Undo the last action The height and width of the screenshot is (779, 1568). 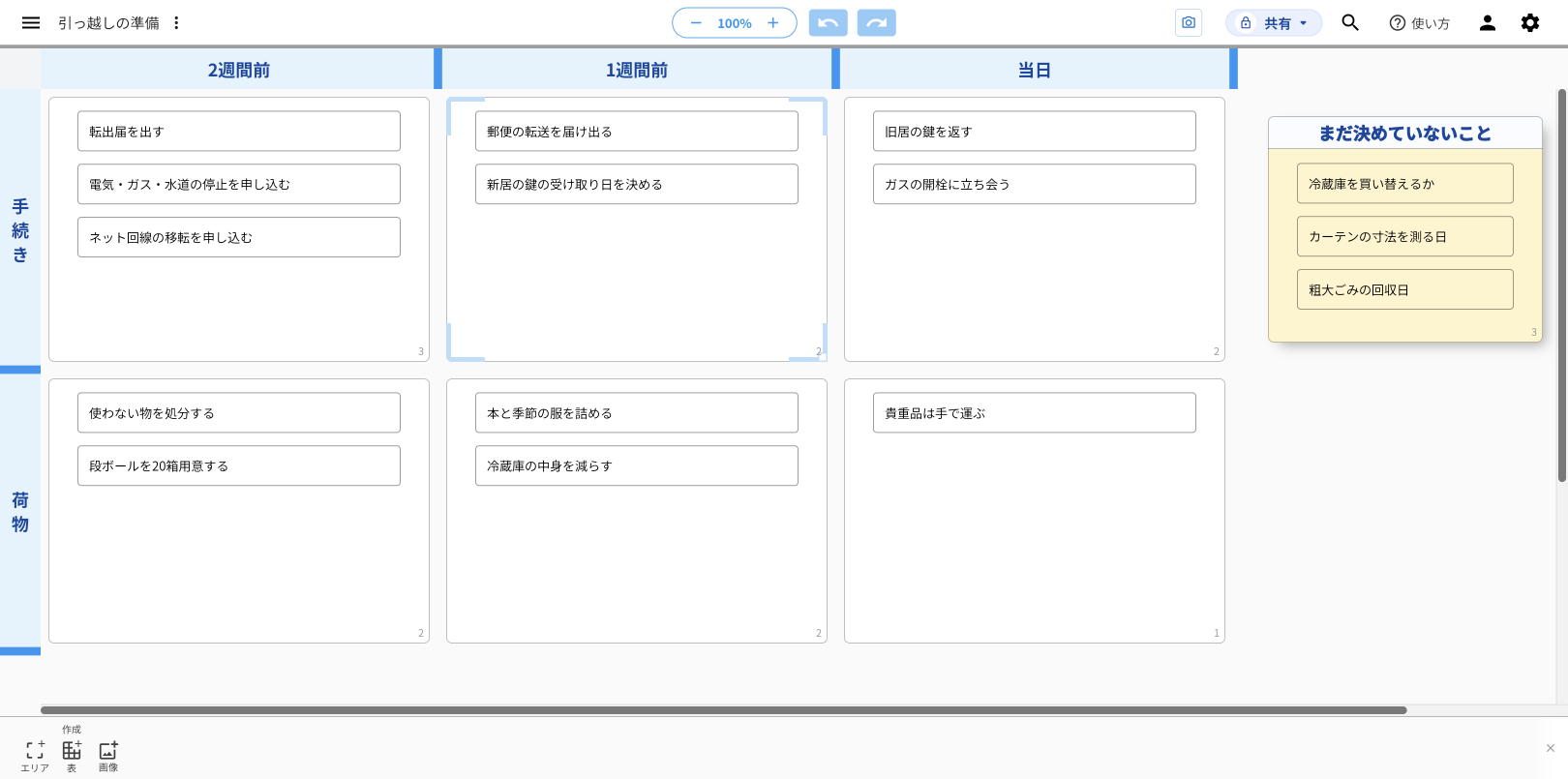pyautogui.click(x=829, y=22)
